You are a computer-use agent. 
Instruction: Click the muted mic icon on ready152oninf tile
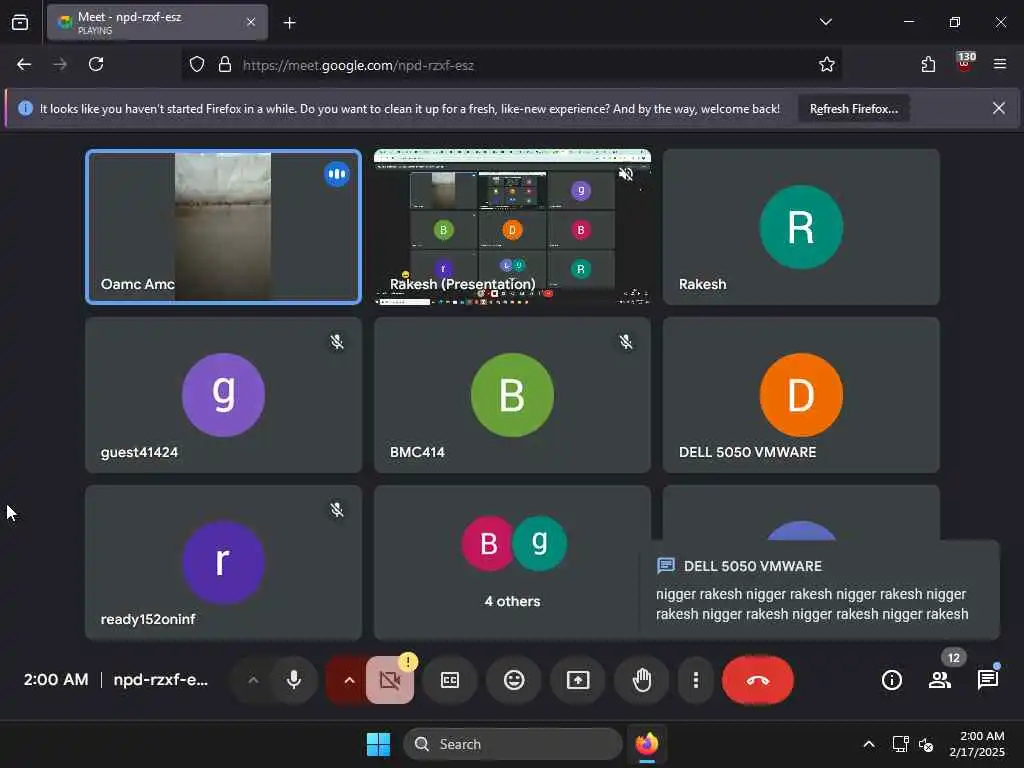pos(337,509)
